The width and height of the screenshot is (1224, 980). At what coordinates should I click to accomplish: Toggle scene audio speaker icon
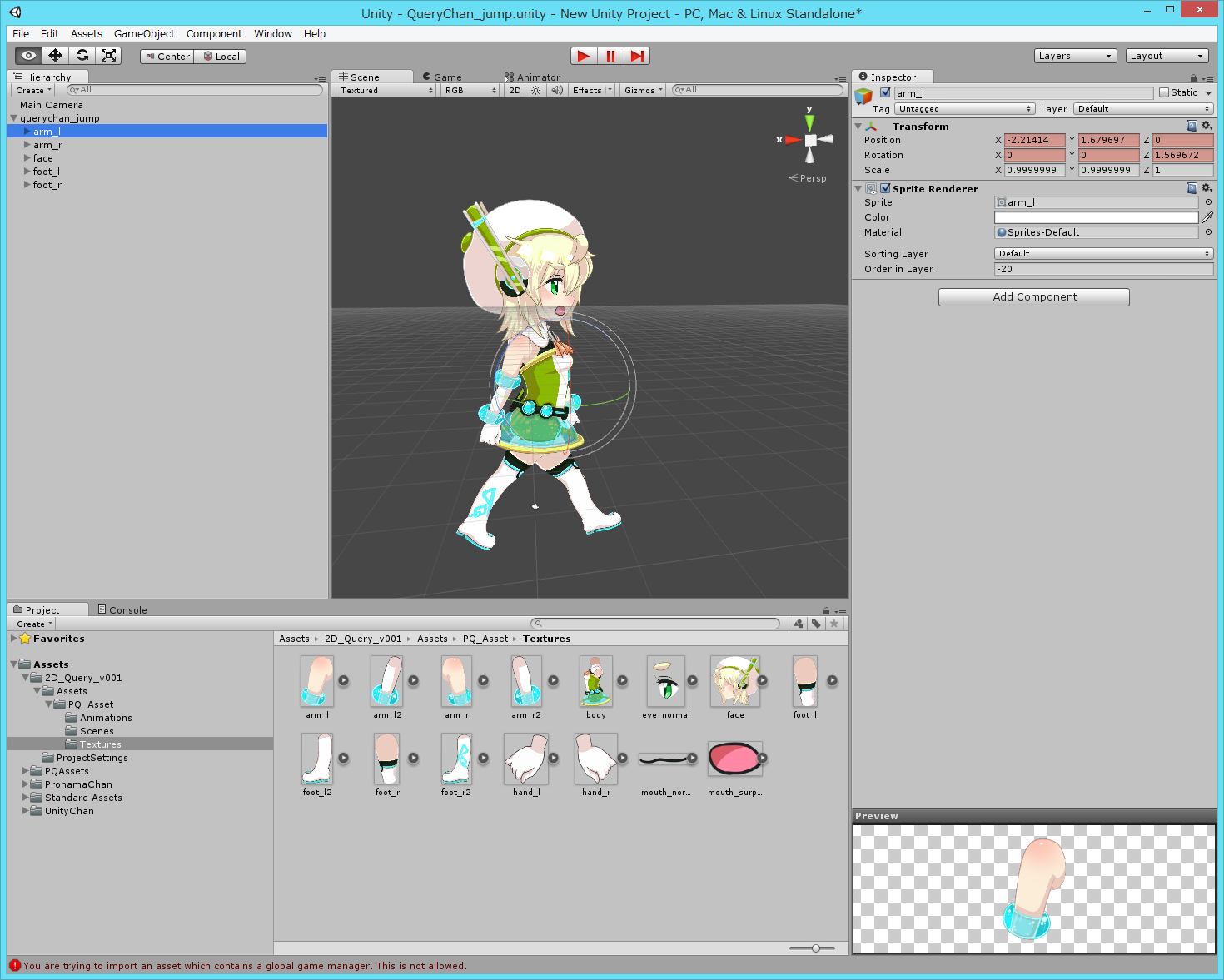[x=557, y=90]
